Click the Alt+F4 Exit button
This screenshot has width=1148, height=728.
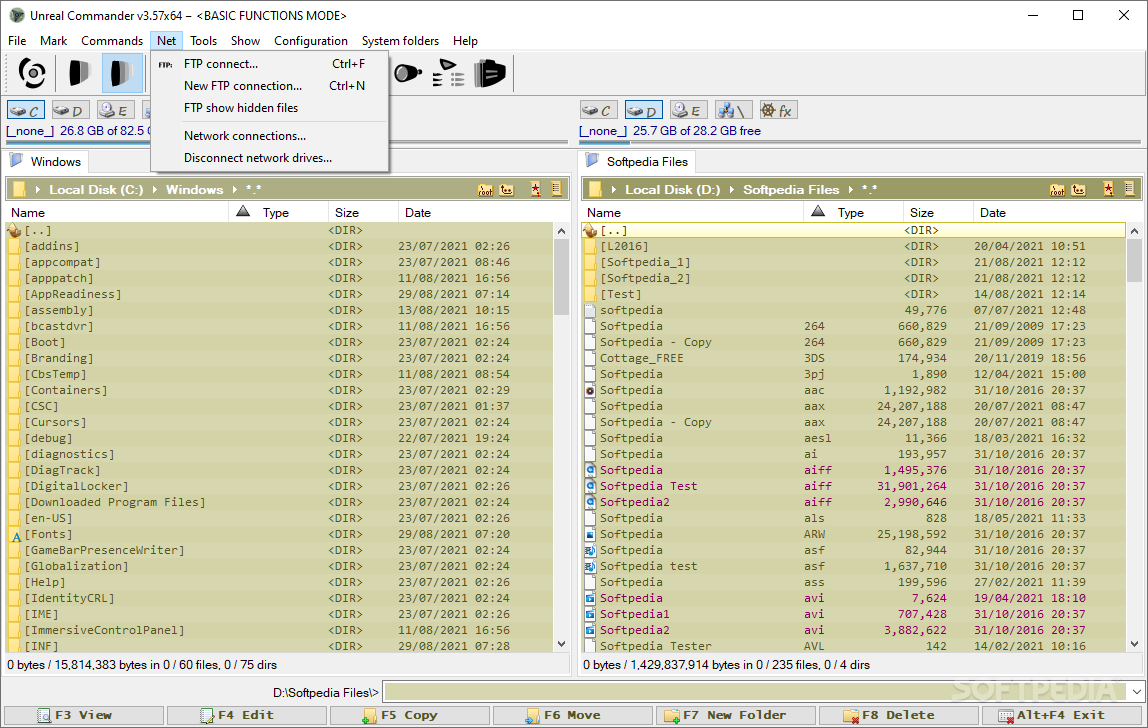pyautogui.click(x=1062, y=715)
